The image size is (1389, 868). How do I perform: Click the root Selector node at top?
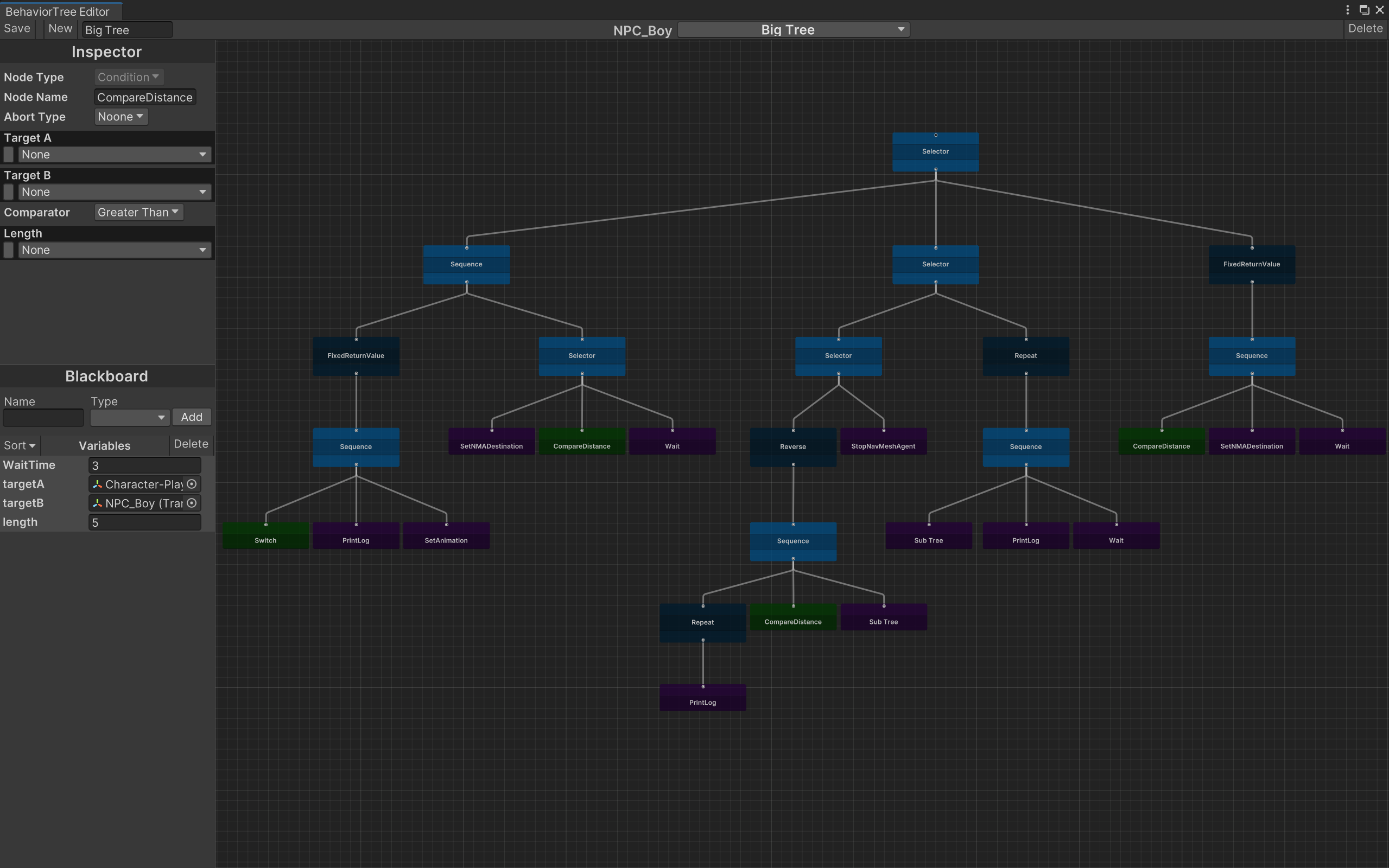[935, 151]
